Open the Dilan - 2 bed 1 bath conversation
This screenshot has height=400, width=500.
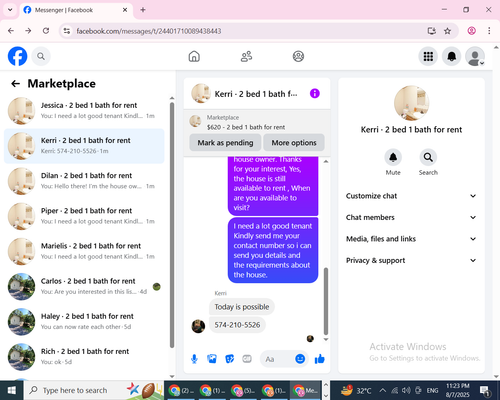click(84, 181)
